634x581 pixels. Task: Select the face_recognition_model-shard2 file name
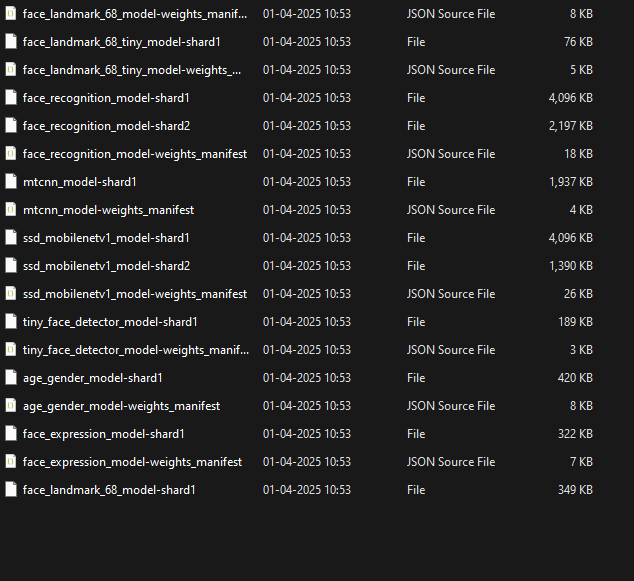[x=106, y=126]
